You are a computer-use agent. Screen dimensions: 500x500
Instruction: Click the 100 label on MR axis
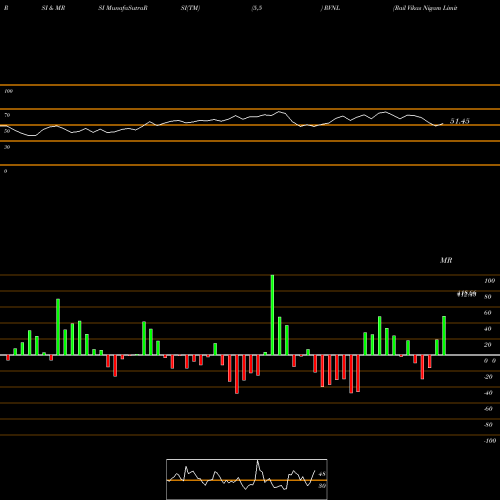(489, 281)
